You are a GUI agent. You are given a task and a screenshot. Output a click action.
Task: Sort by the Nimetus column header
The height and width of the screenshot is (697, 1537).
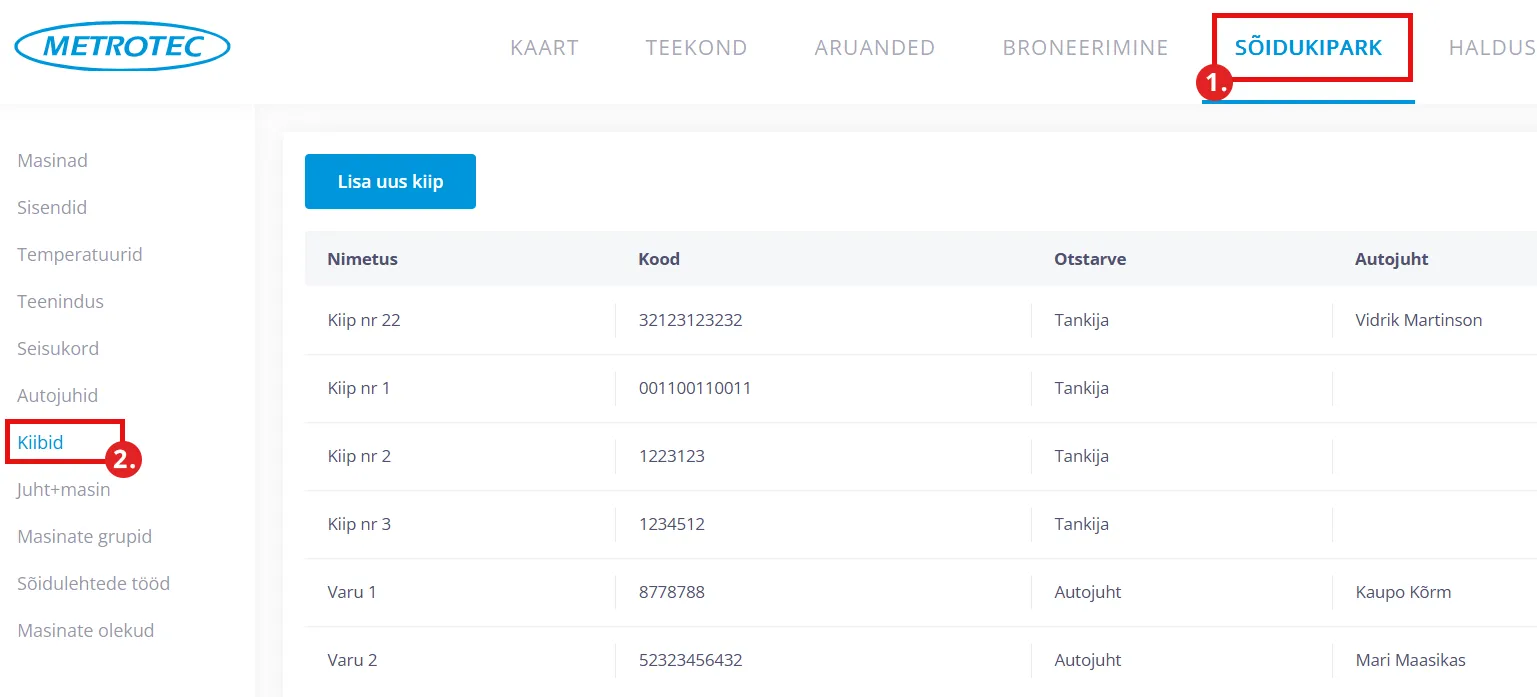coord(362,259)
